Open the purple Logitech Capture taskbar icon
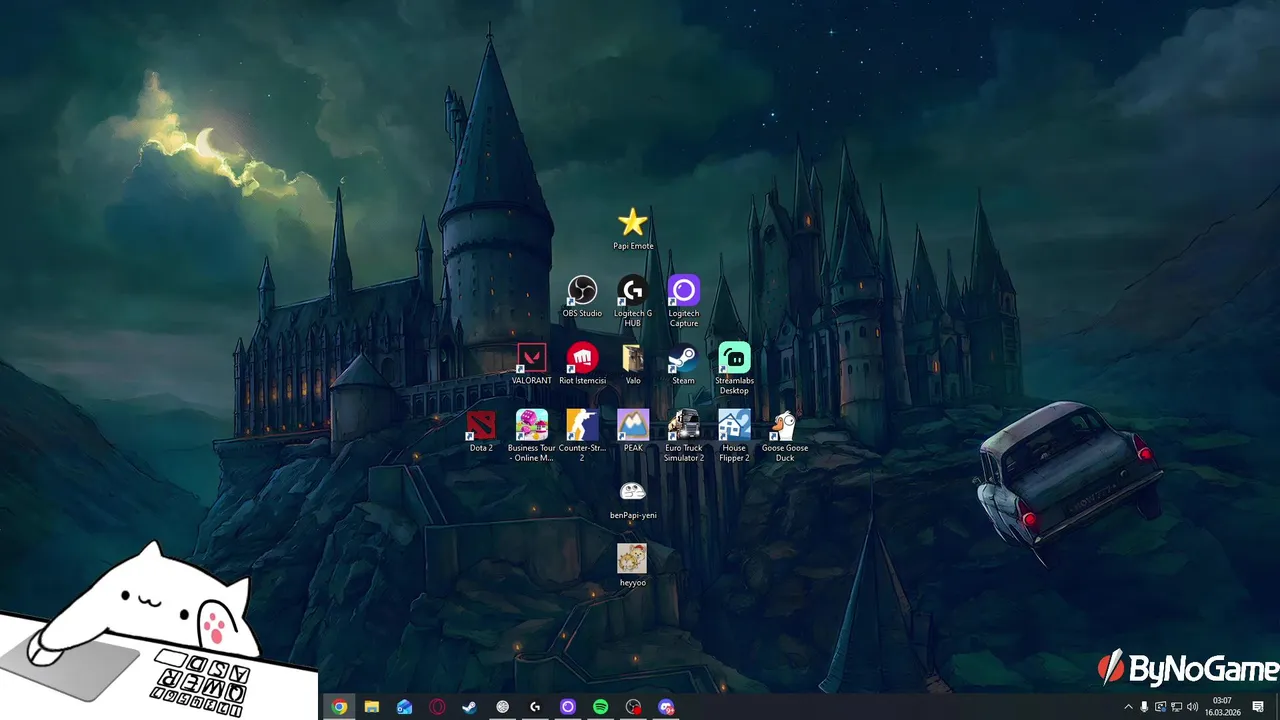This screenshot has height=720, width=1280. click(x=568, y=707)
